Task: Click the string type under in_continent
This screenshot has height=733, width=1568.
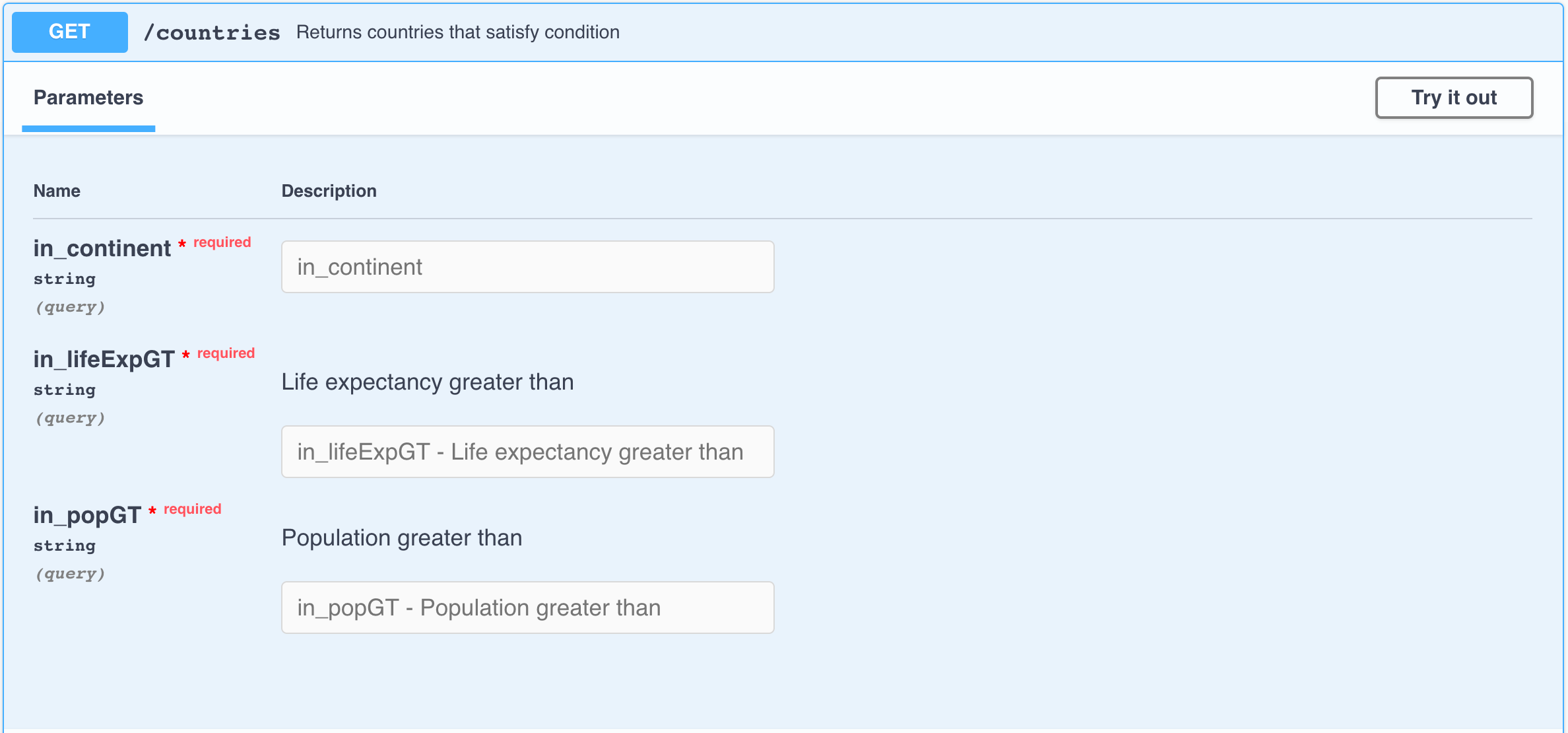Action: 65,279
